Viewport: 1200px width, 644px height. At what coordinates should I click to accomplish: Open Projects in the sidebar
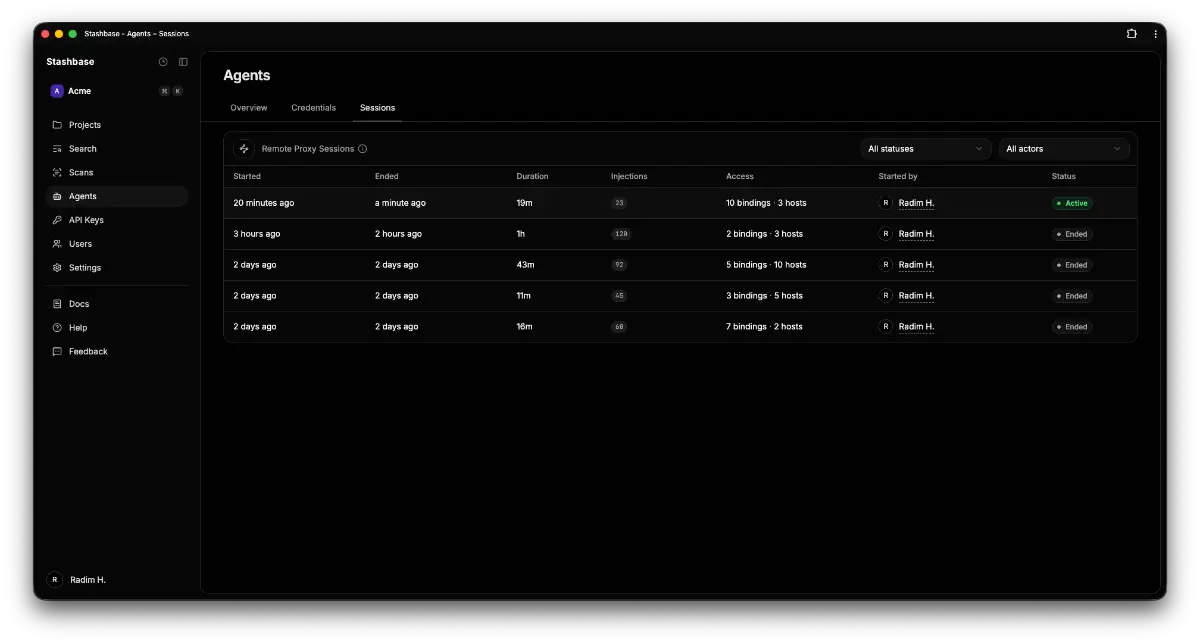[117, 125]
